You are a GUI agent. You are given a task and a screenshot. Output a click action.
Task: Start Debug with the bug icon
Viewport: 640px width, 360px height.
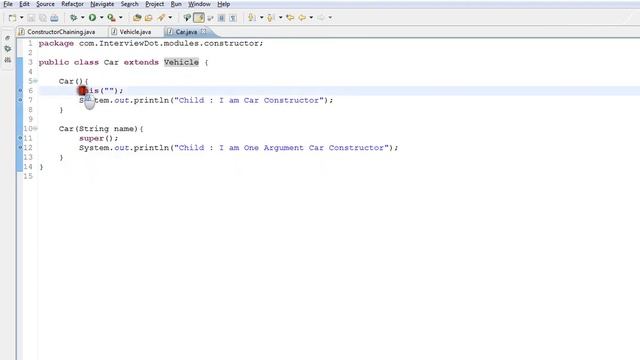[x=73, y=18]
